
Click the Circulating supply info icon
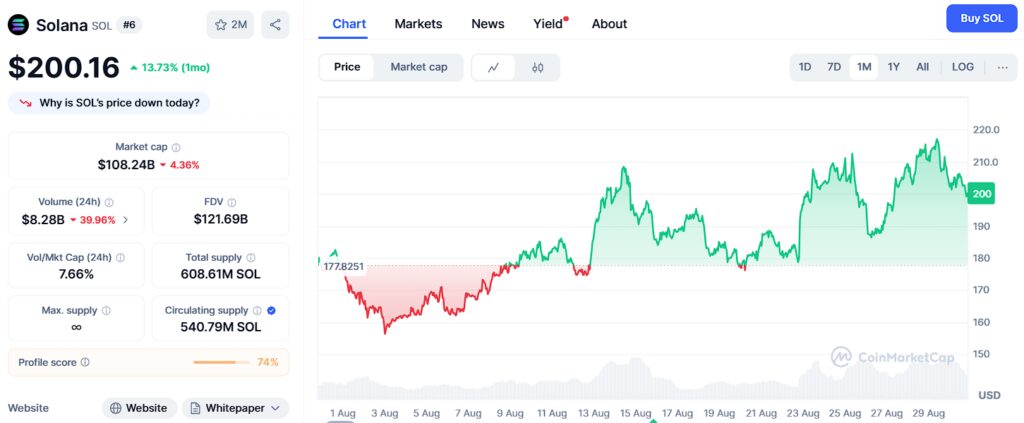[257, 311]
